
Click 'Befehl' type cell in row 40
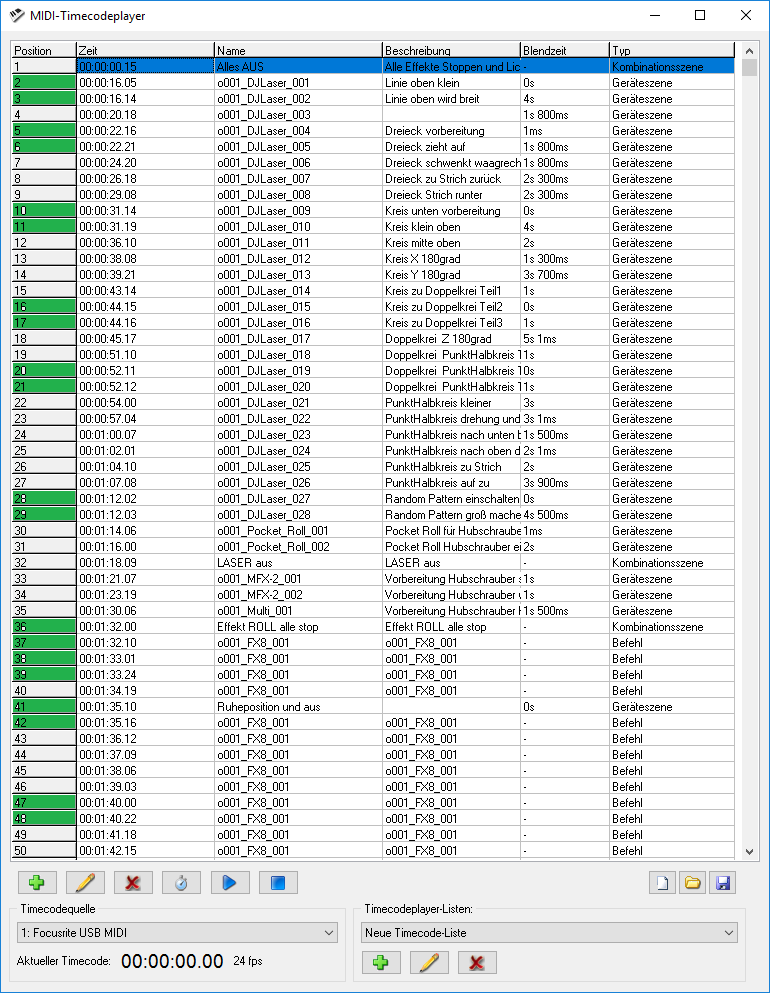(672, 690)
